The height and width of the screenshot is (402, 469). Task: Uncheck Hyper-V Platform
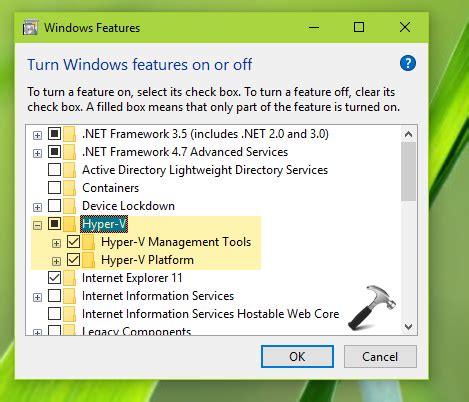pyautogui.click(x=73, y=260)
